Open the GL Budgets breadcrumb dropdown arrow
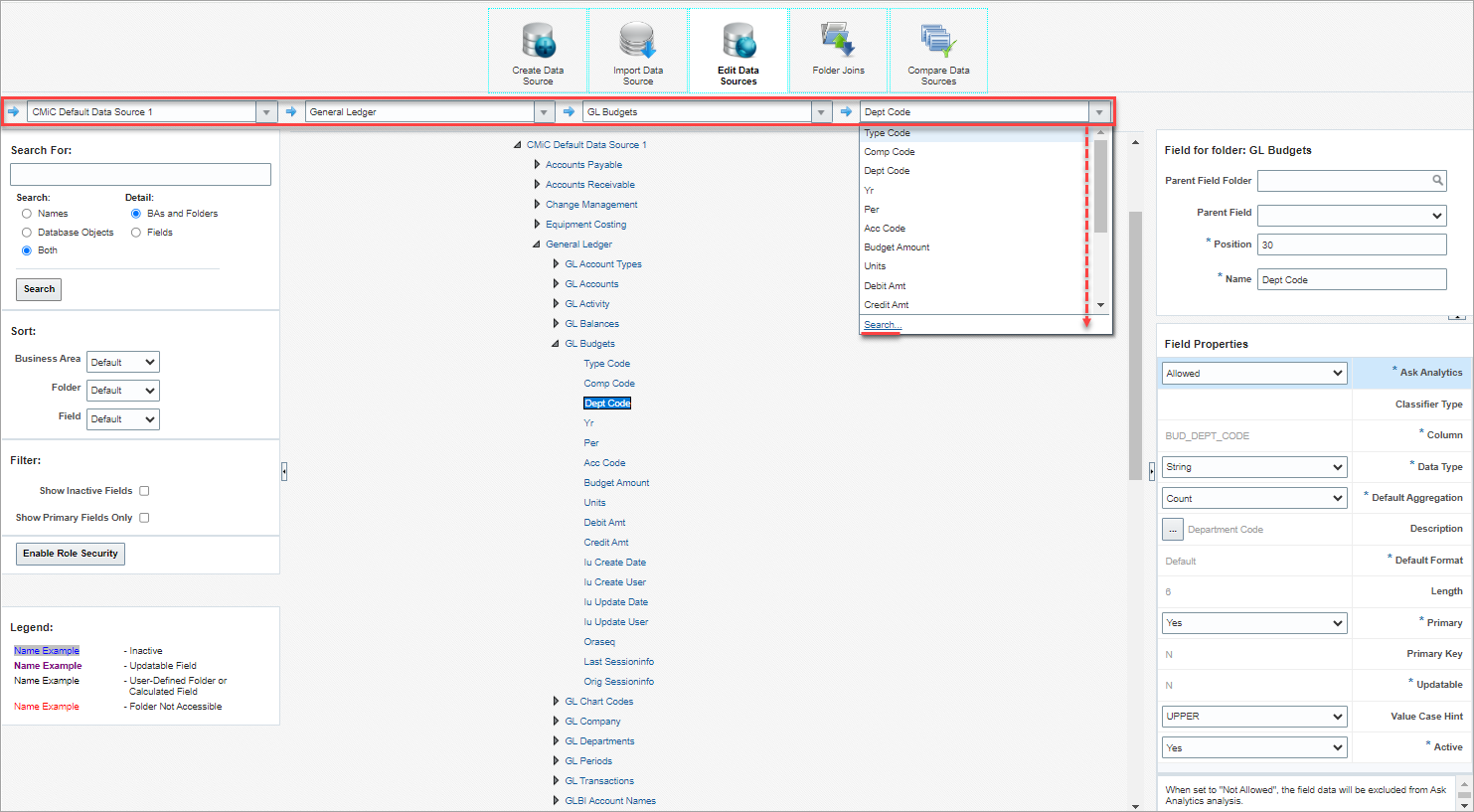 (x=821, y=112)
